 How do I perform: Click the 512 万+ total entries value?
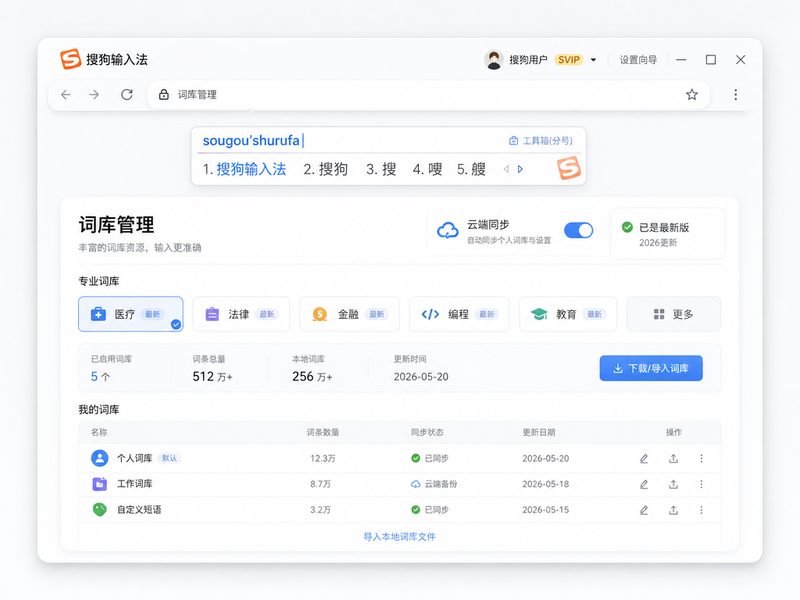(x=212, y=377)
